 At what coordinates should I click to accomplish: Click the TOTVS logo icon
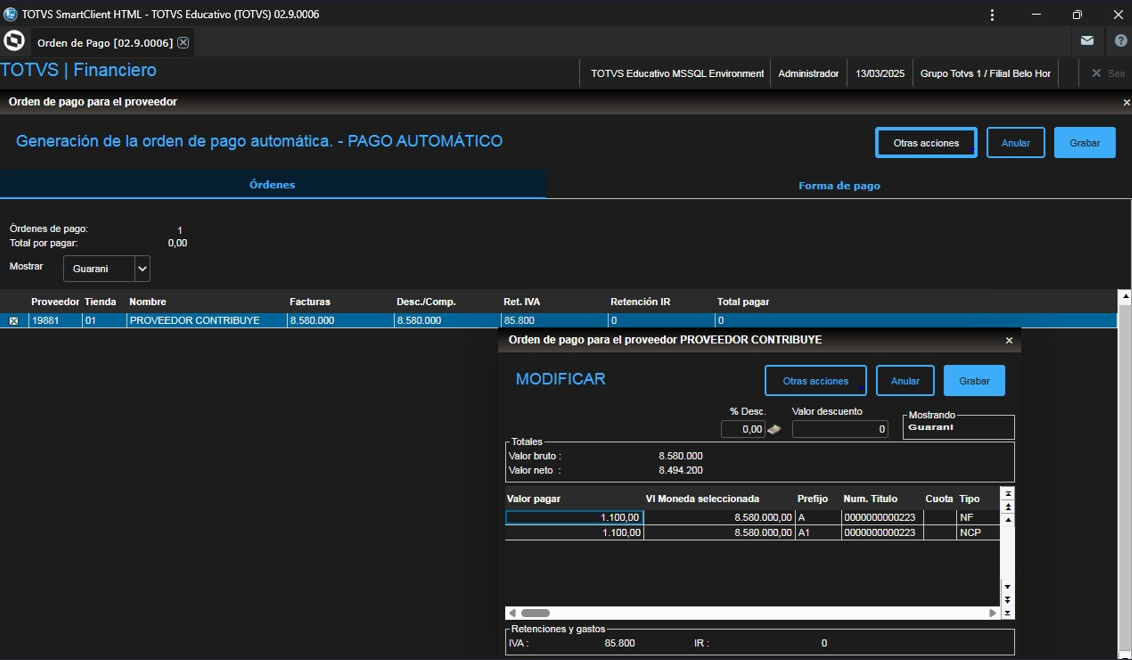[x=14, y=41]
